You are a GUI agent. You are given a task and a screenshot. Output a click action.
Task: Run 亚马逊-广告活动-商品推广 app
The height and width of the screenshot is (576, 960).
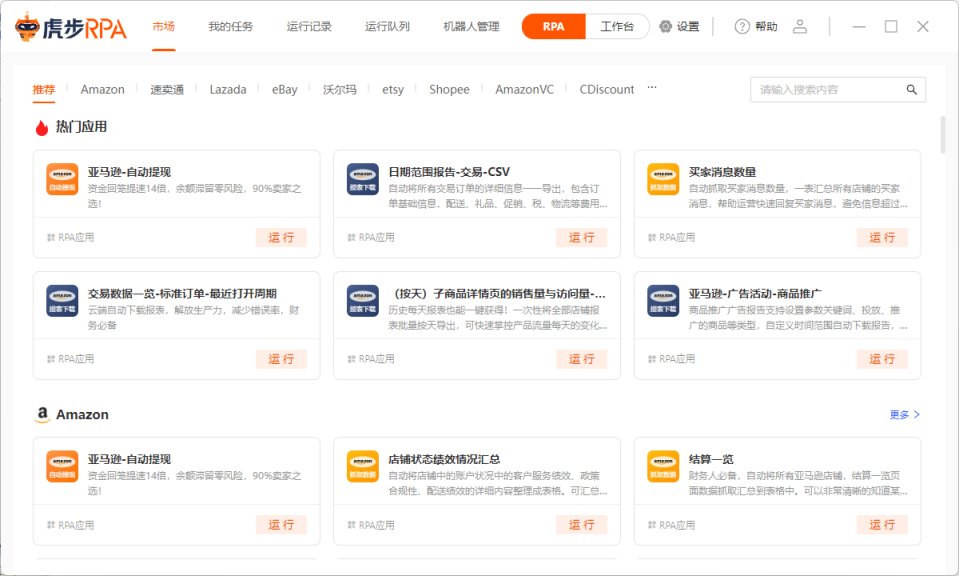[x=882, y=359]
